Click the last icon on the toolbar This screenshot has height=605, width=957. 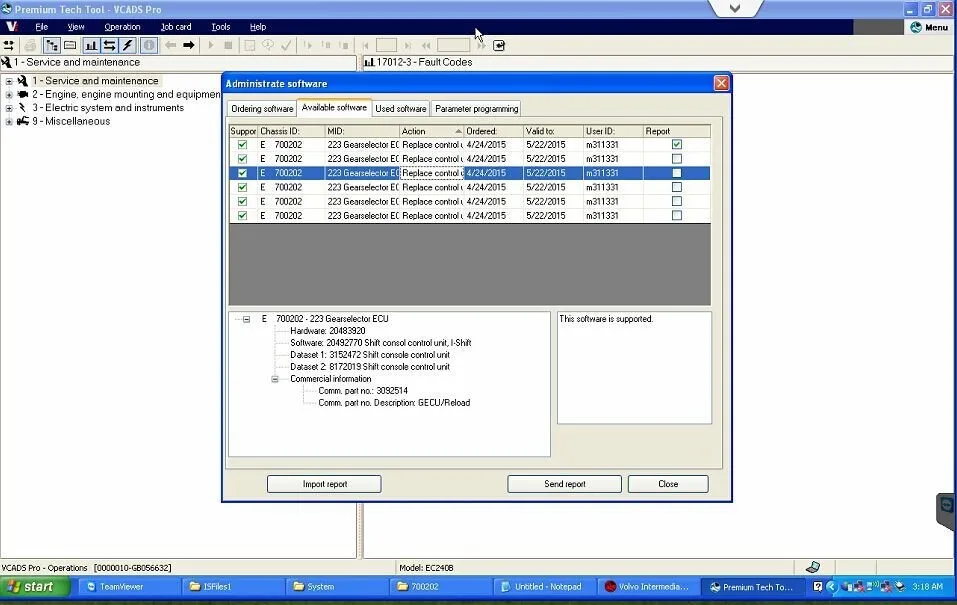tap(499, 45)
